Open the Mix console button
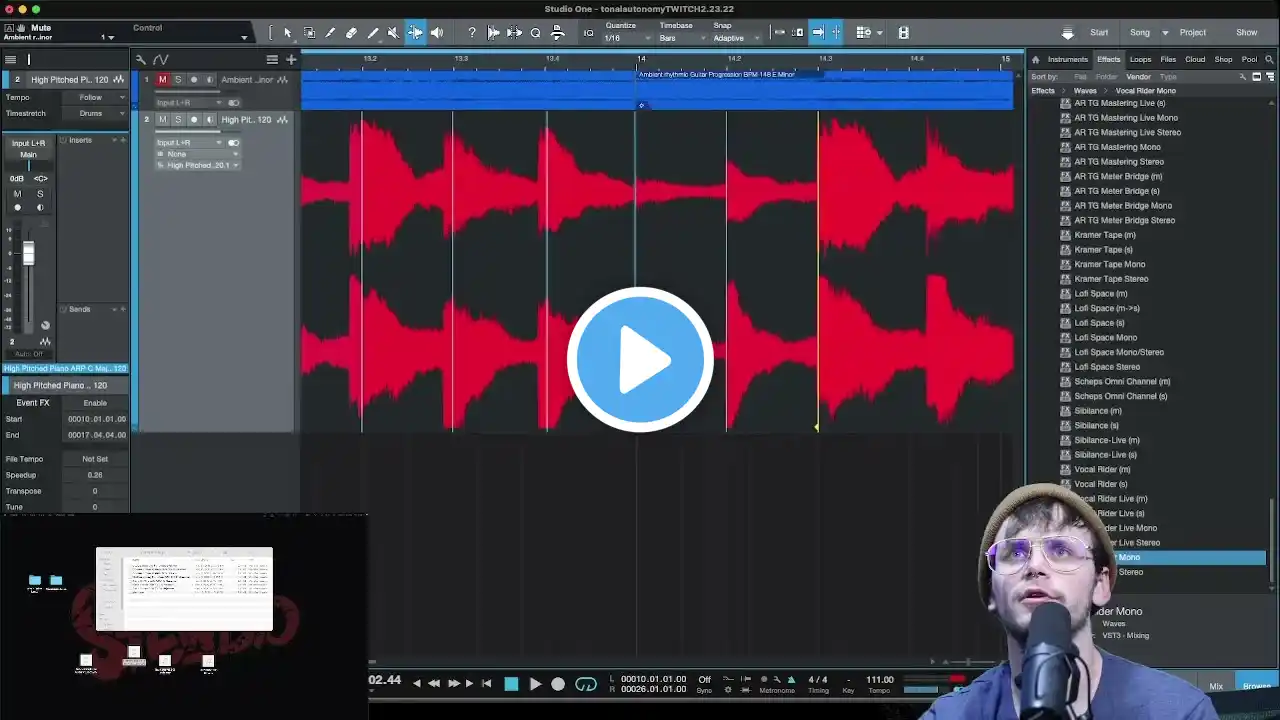The width and height of the screenshot is (1280, 720). (1216, 686)
